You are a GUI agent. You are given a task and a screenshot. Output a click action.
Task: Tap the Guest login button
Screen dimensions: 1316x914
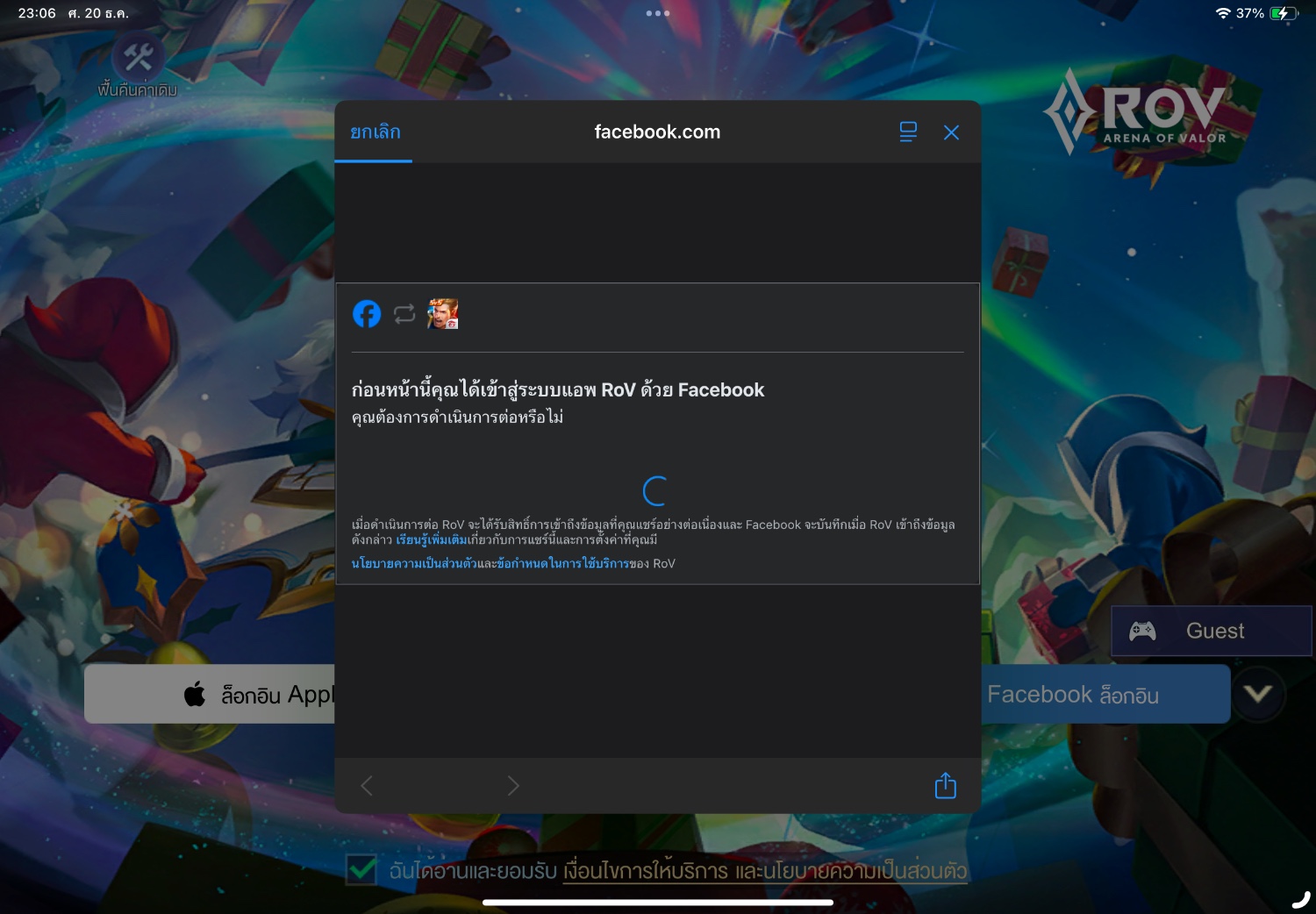1212,631
